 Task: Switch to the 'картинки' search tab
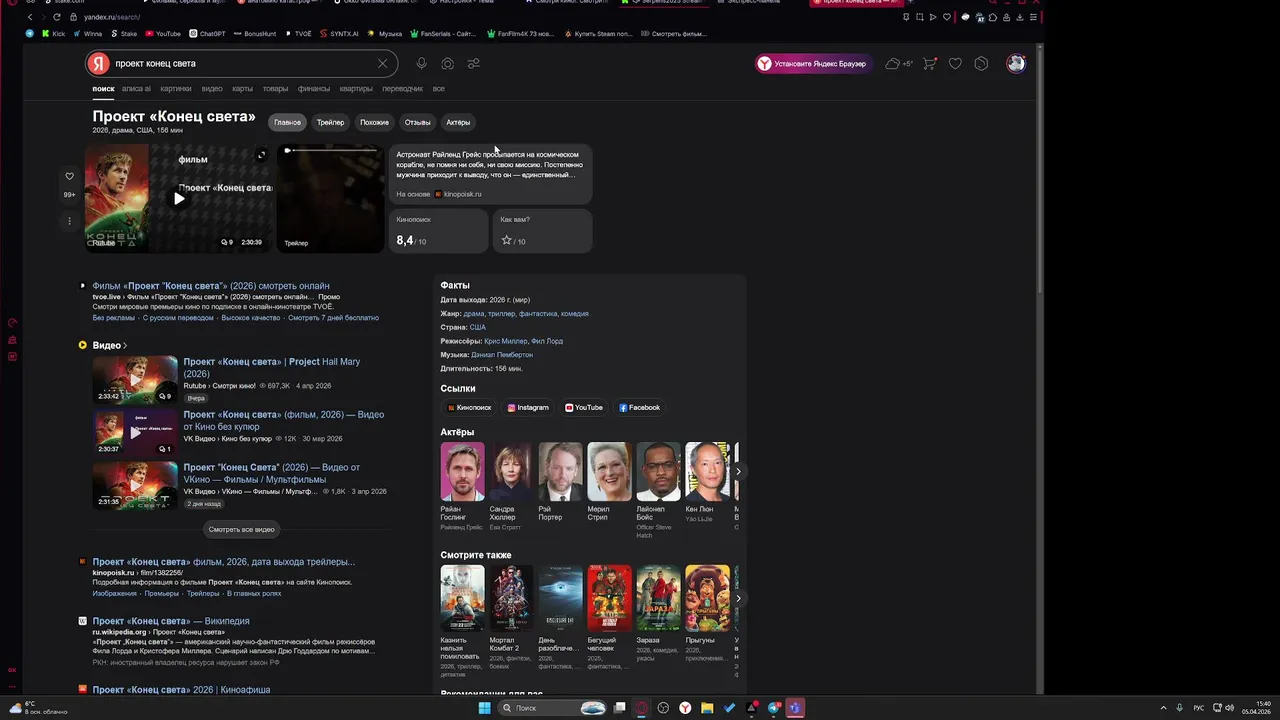pos(176,89)
